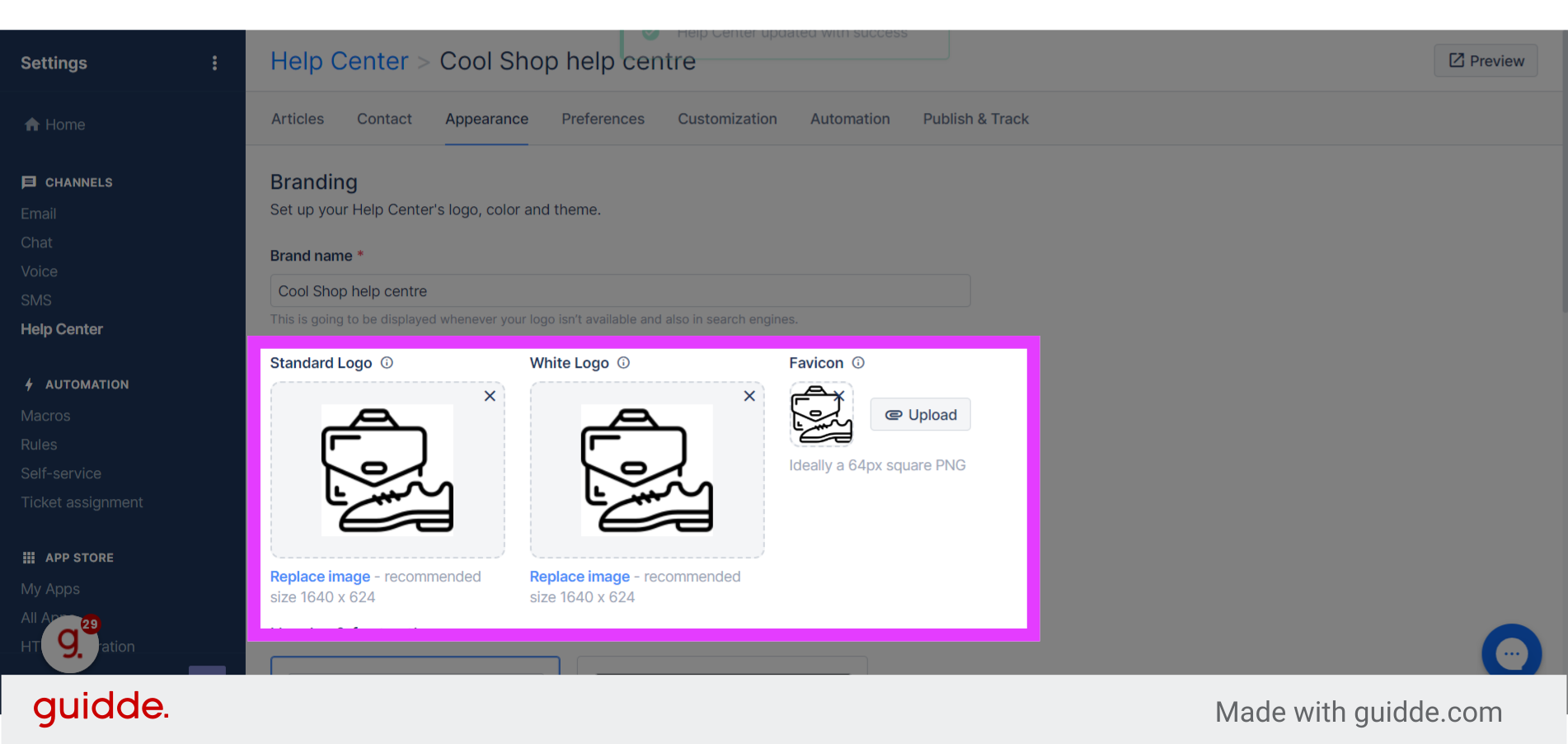Open Voice channel settings
Screen dimensions: 1568x744
(x=39, y=271)
